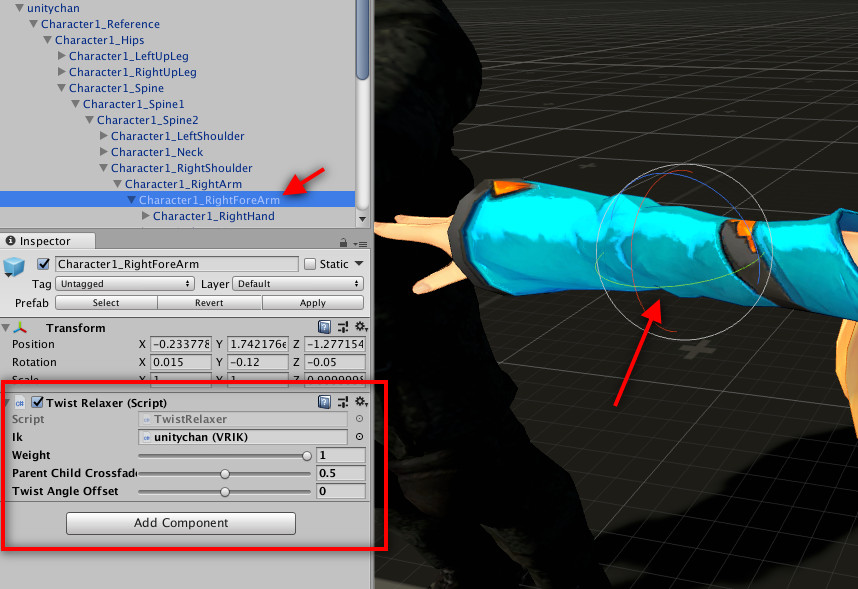Edit Rotation Y value field
Screen dimensions: 858x589
pos(257,362)
